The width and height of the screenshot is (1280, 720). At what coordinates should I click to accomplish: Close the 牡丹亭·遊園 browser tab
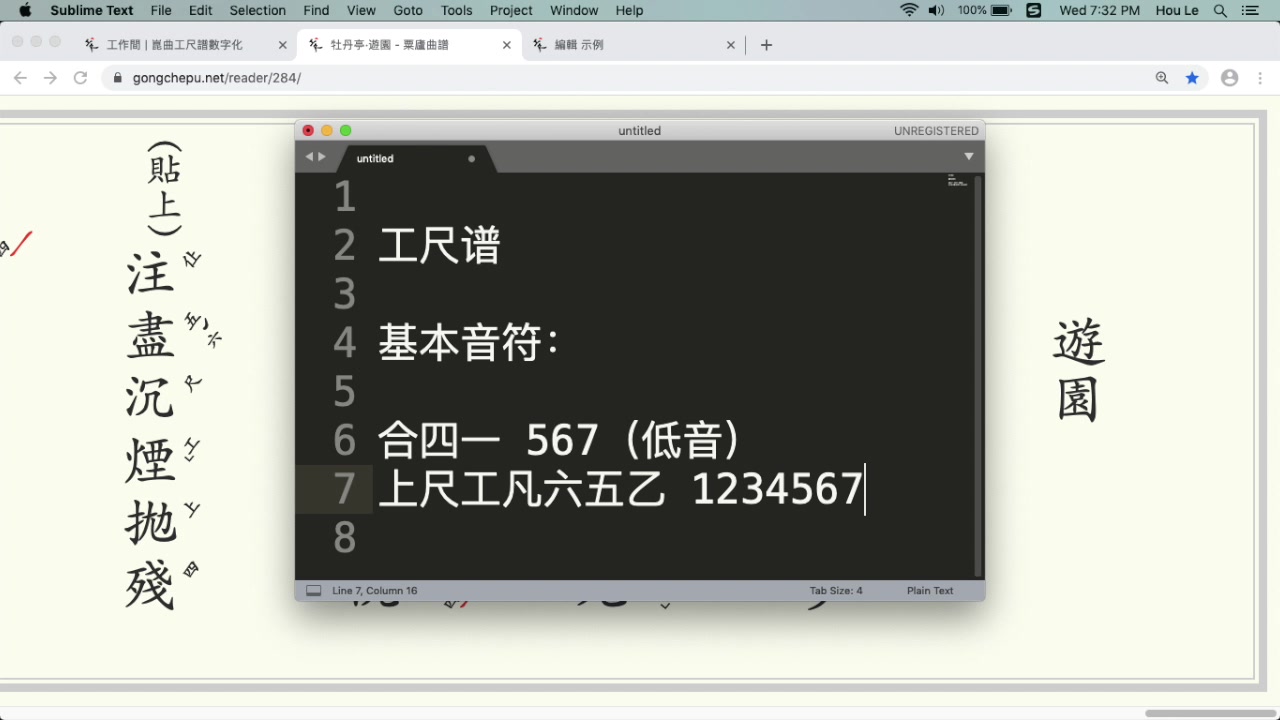click(x=507, y=45)
